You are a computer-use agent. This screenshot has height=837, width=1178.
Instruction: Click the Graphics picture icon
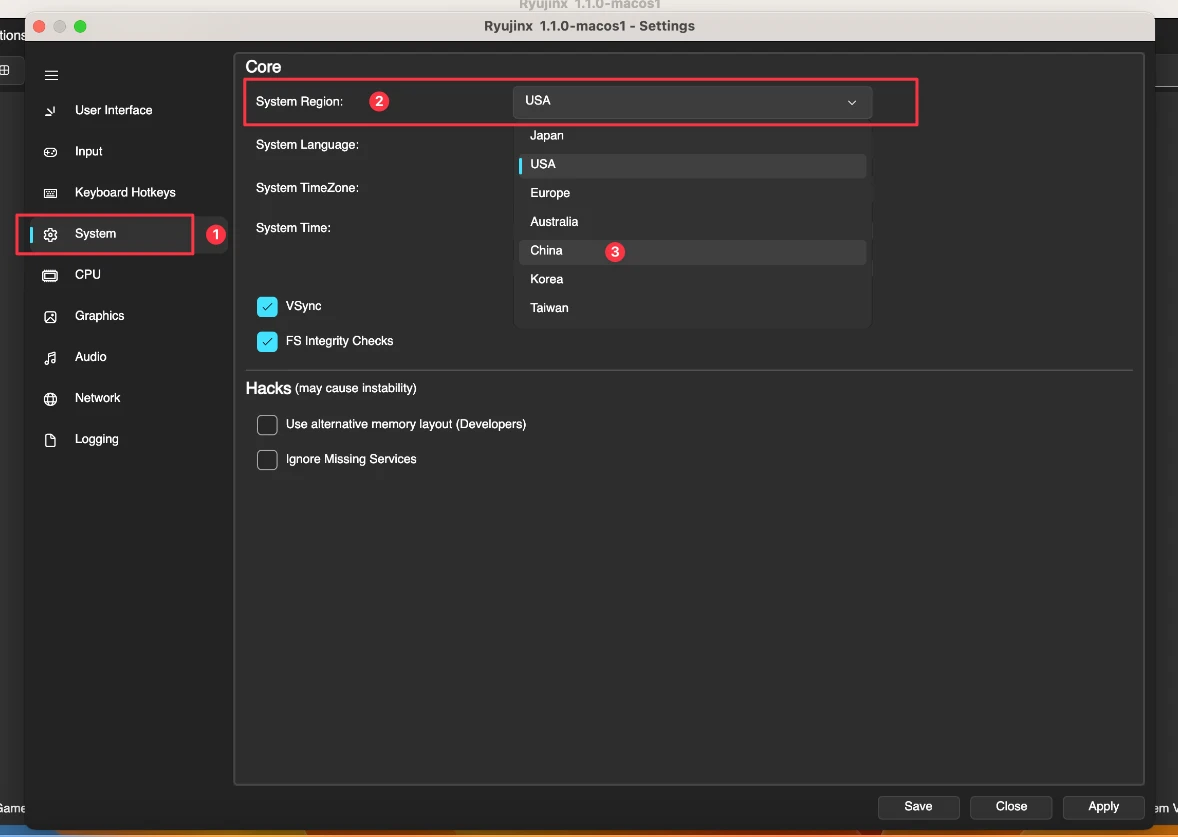tap(50, 316)
